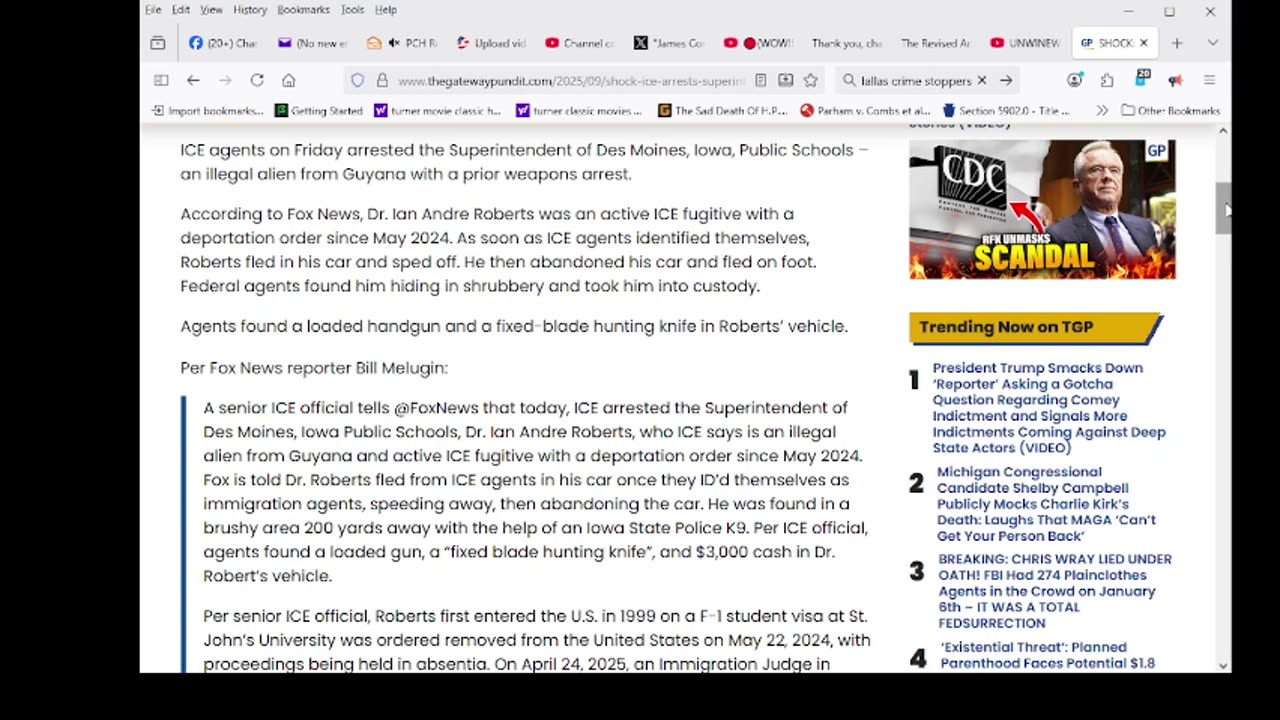
Task: Click the page vertical scrollbar thumb
Action: click(x=1223, y=209)
